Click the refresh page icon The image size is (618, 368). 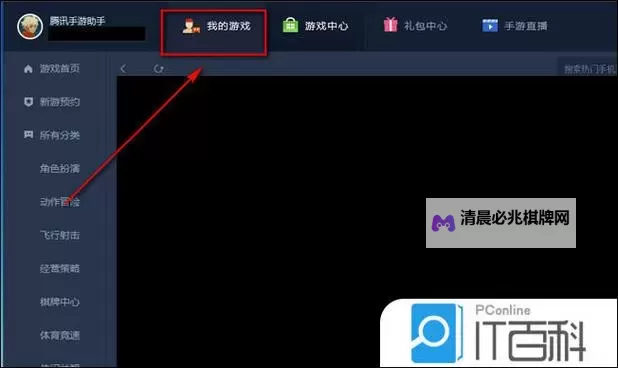[x=158, y=69]
